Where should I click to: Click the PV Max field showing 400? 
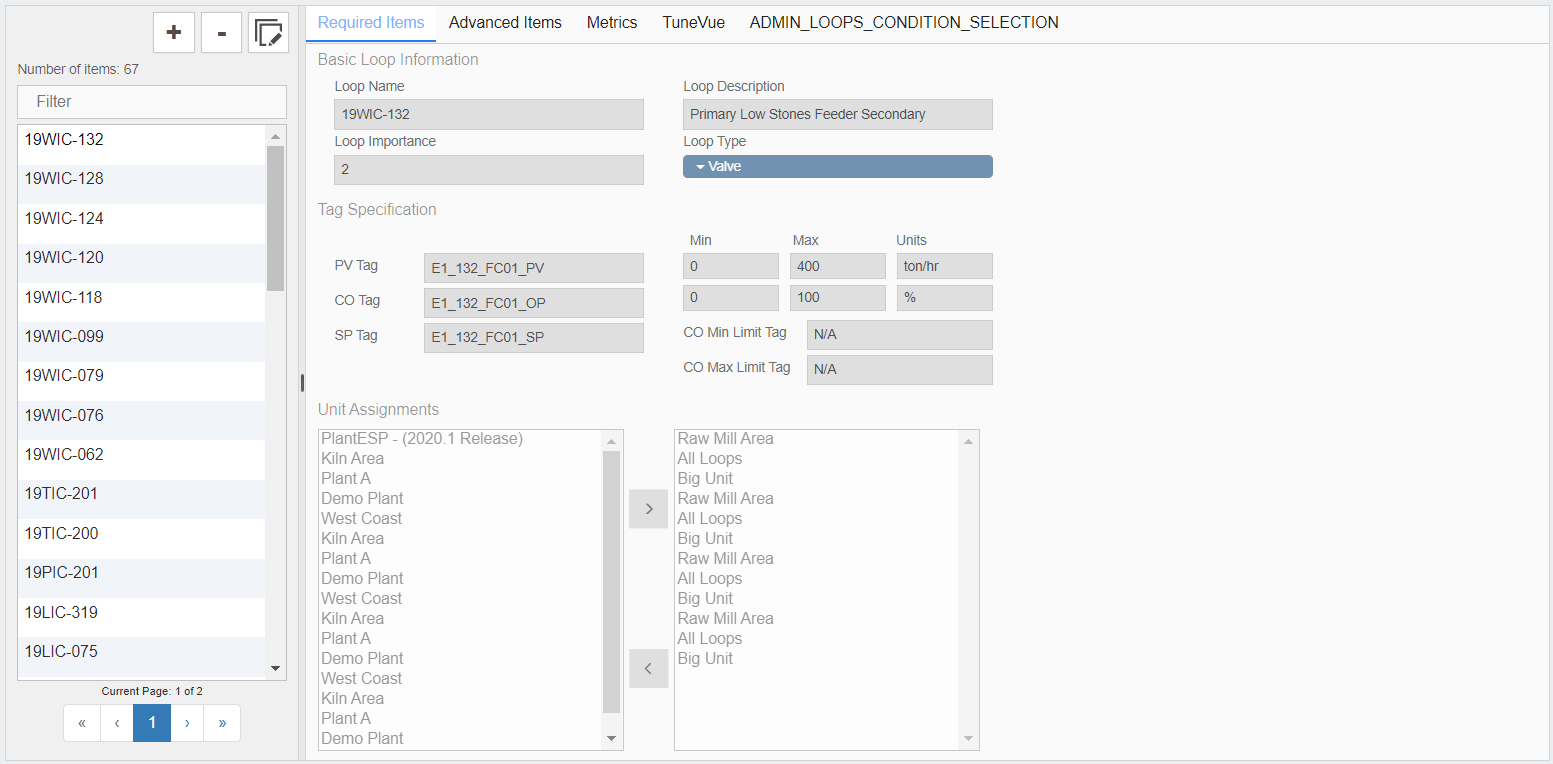pyautogui.click(x=838, y=266)
